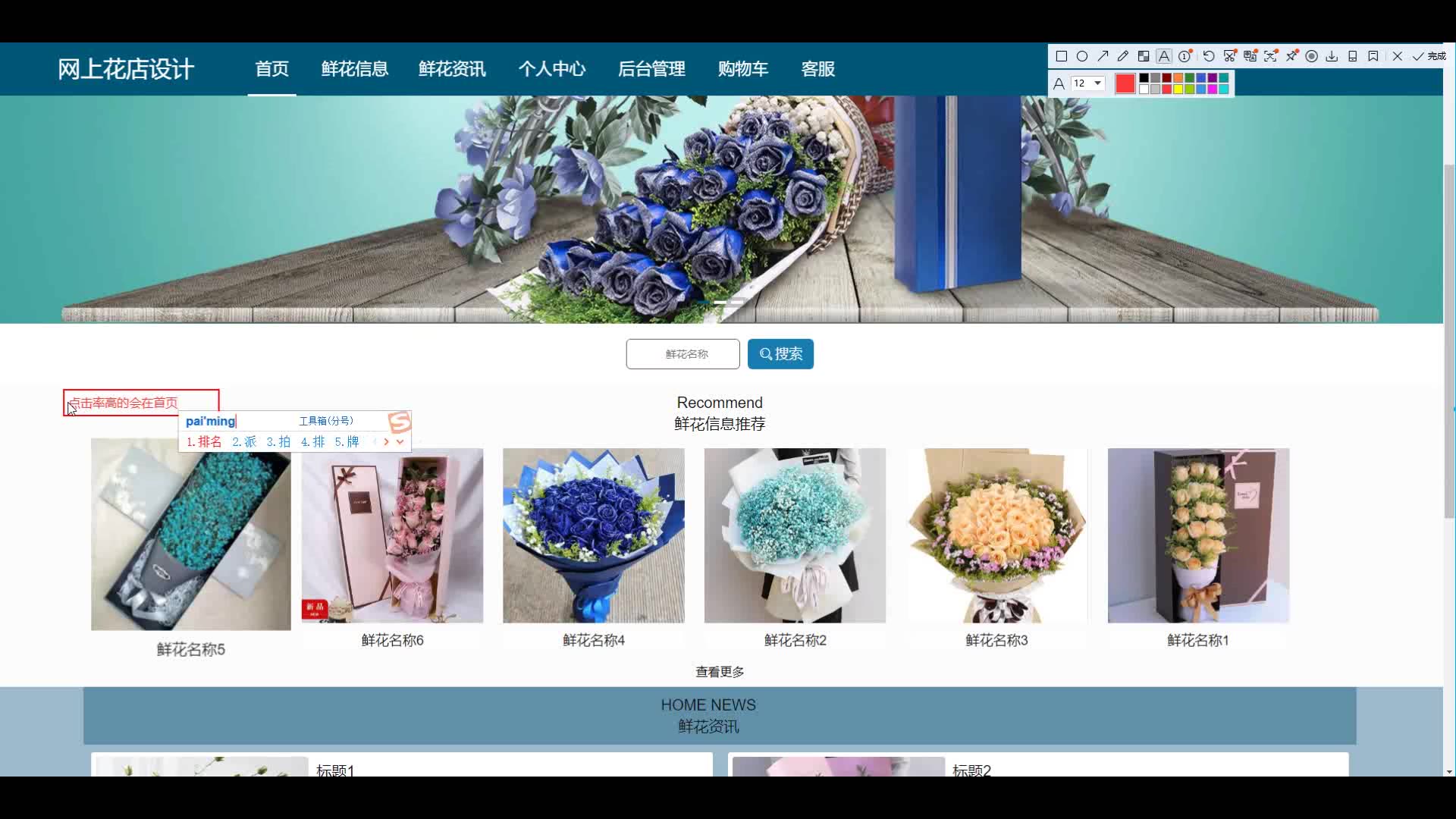Click the bookmark icon in screenshot toolbar
The image size is (1456, 819).
pyautogui.click(x=1373, y=56)
